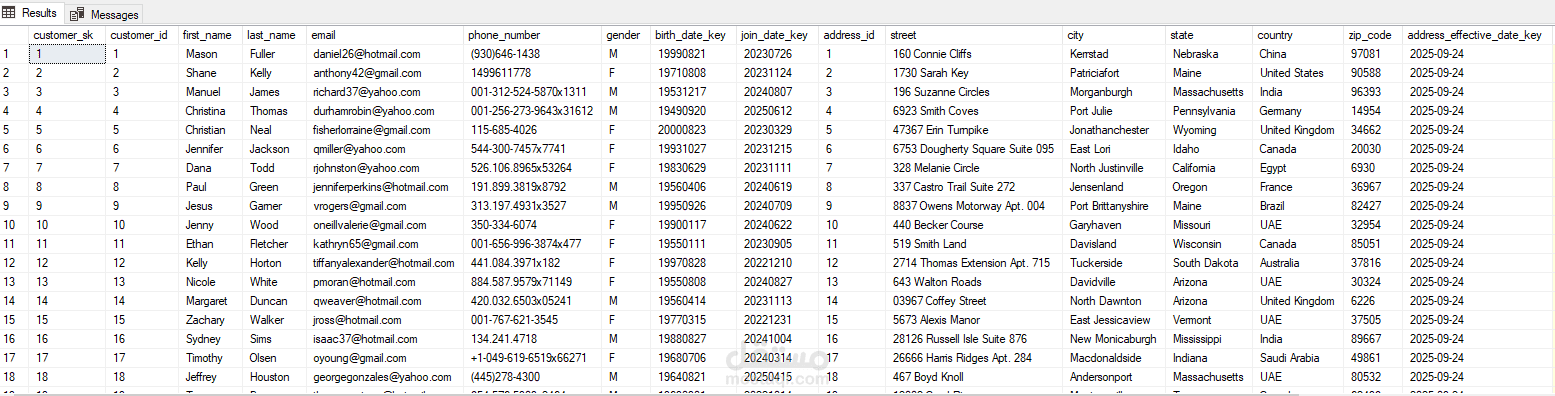Click the first name cell Margaret
This screenshot has width=1555, height=396.
coord(211,301)
